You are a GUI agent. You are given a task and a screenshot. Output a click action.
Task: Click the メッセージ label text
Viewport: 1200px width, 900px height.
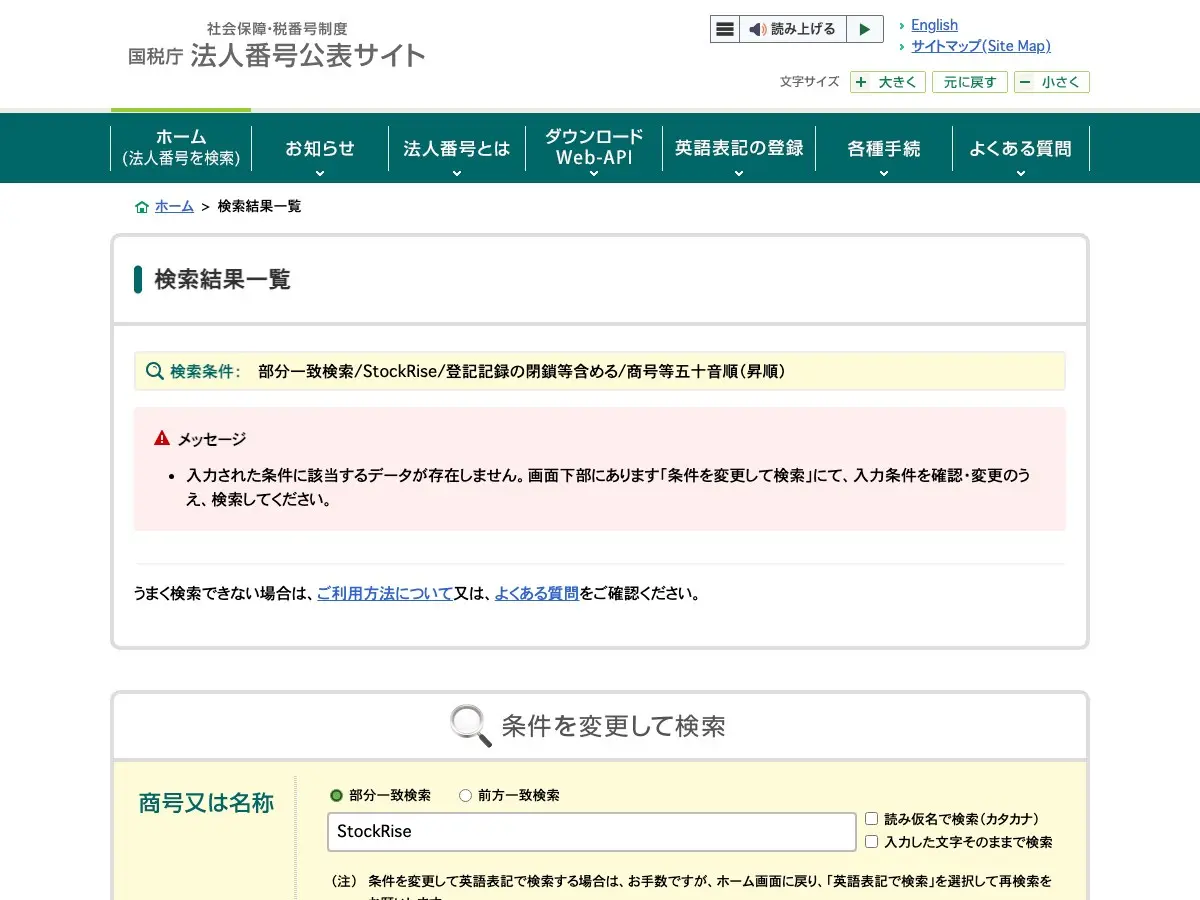(x=212, y=439)
